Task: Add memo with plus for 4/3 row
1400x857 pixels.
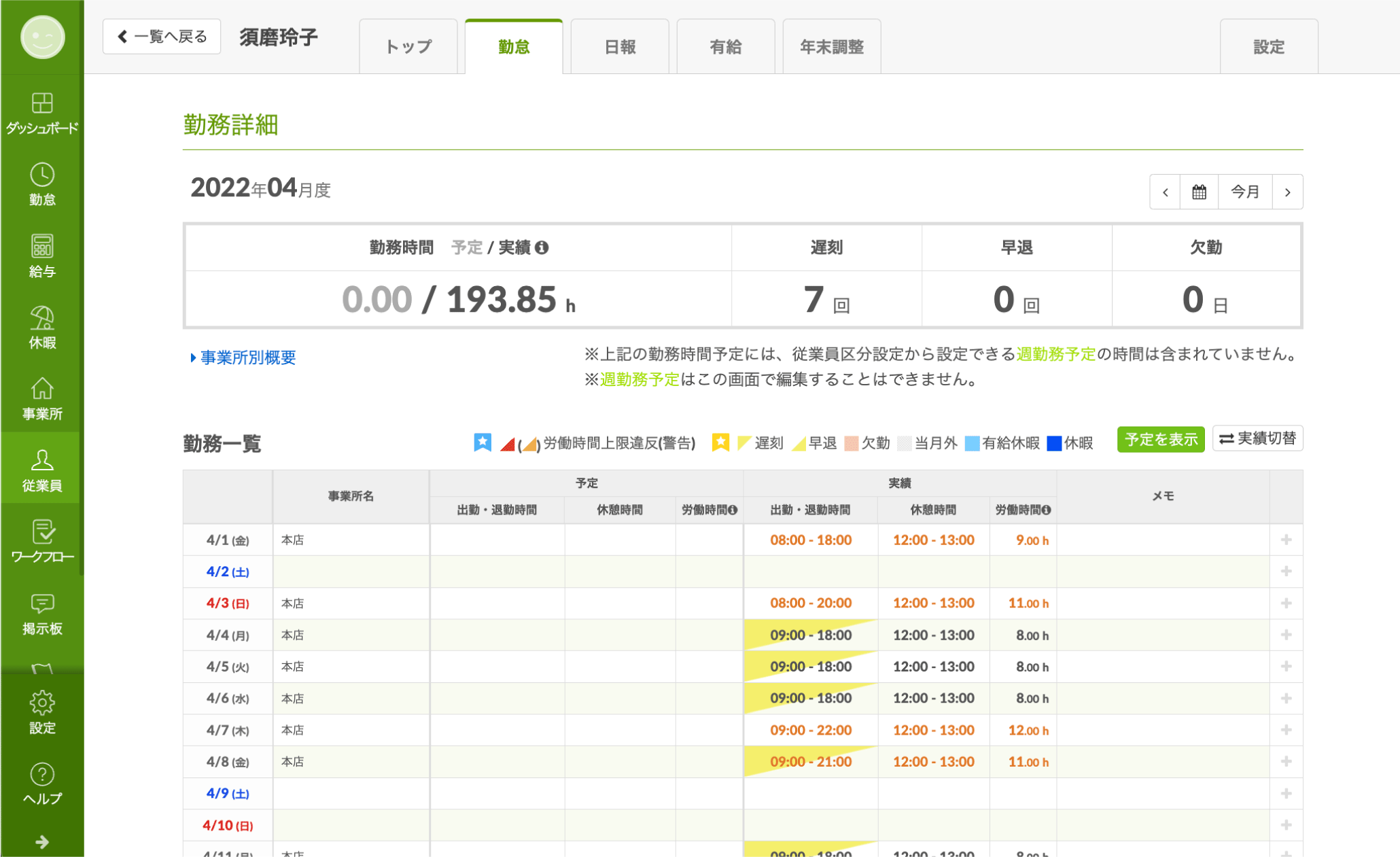Action: 1287,603
